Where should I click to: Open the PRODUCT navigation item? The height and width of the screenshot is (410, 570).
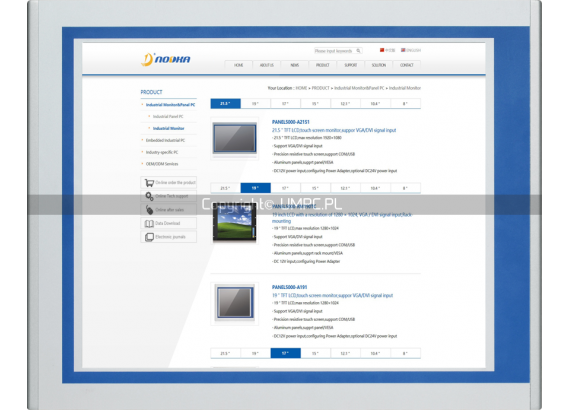(322, 65)
